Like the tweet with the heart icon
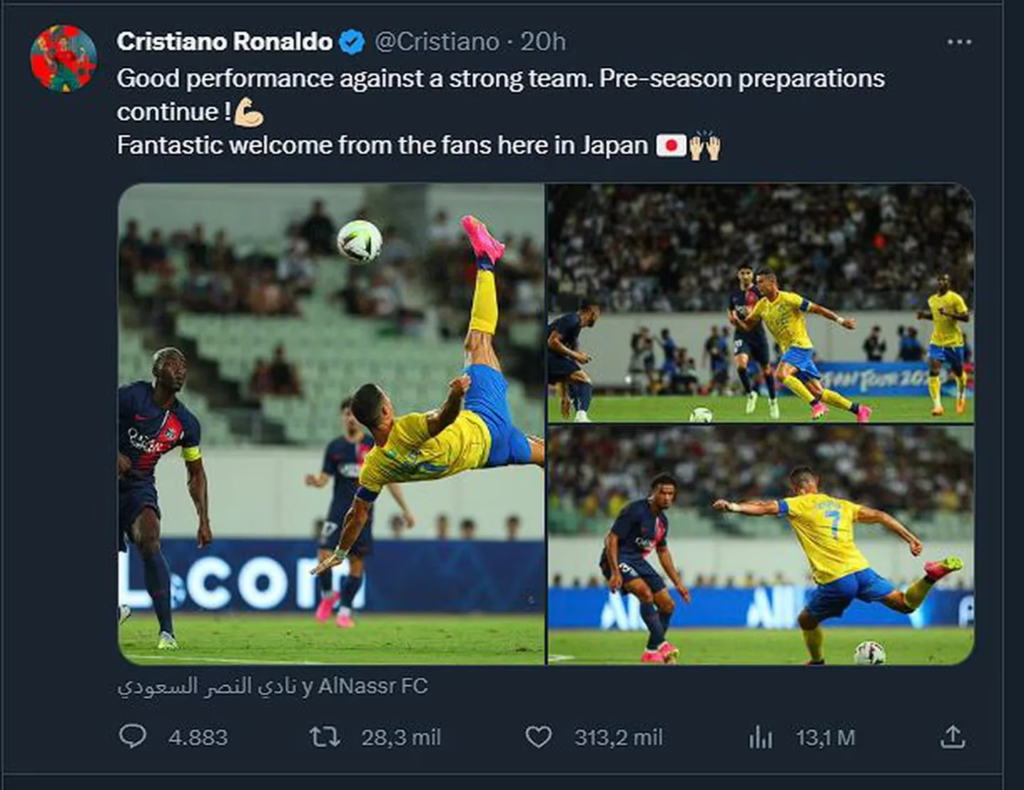 click(538, 737)
